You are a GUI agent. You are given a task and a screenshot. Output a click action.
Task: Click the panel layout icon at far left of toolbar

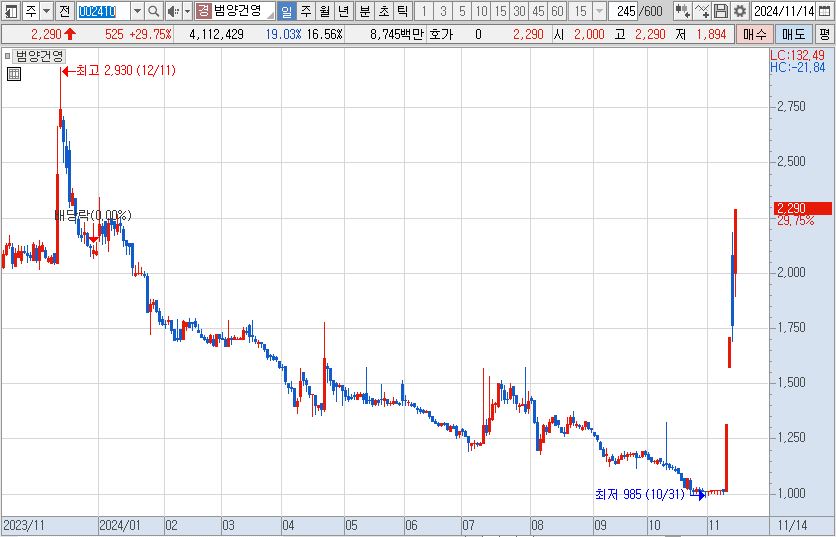(11, 11)
